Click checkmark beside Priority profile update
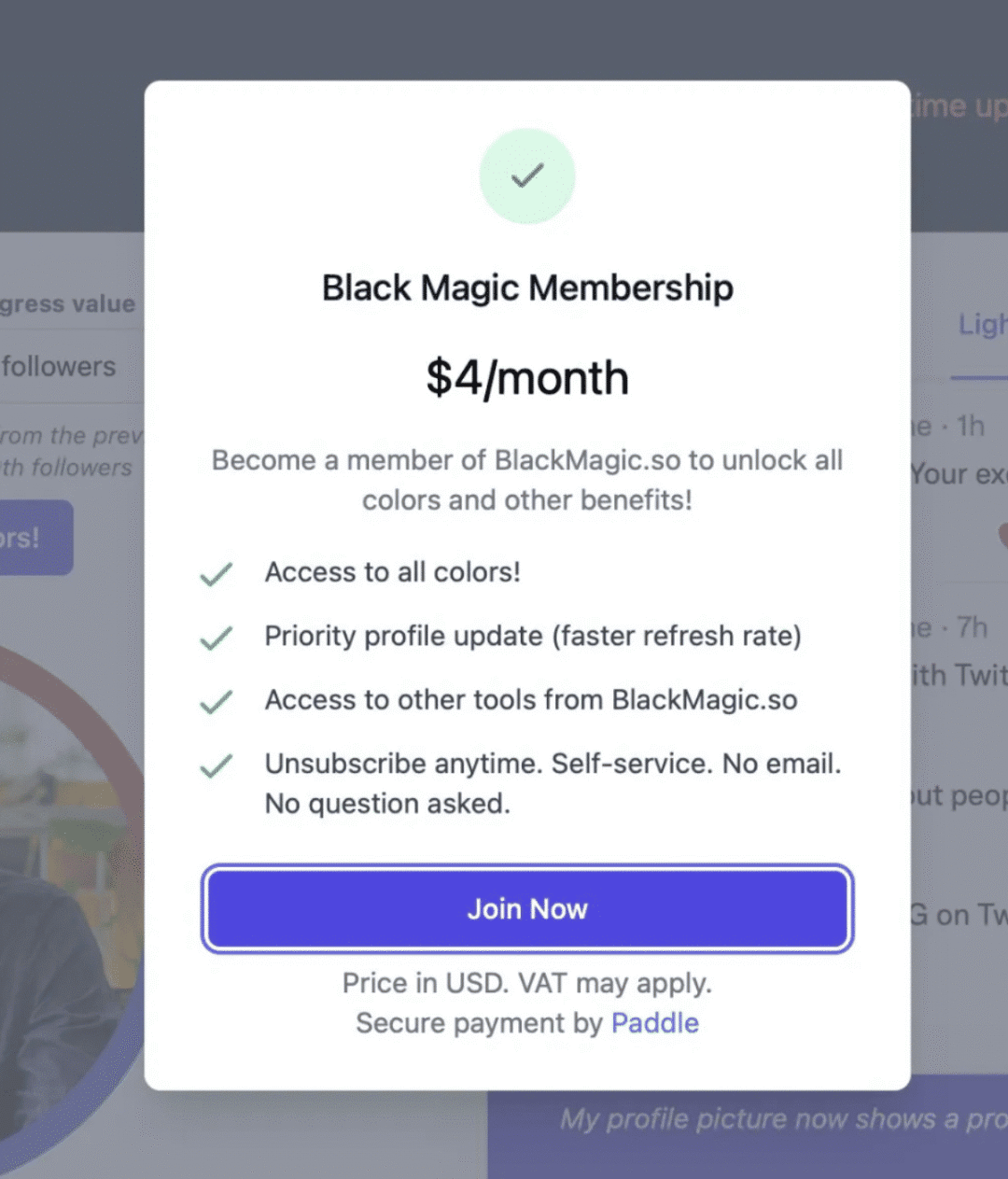 216,638
